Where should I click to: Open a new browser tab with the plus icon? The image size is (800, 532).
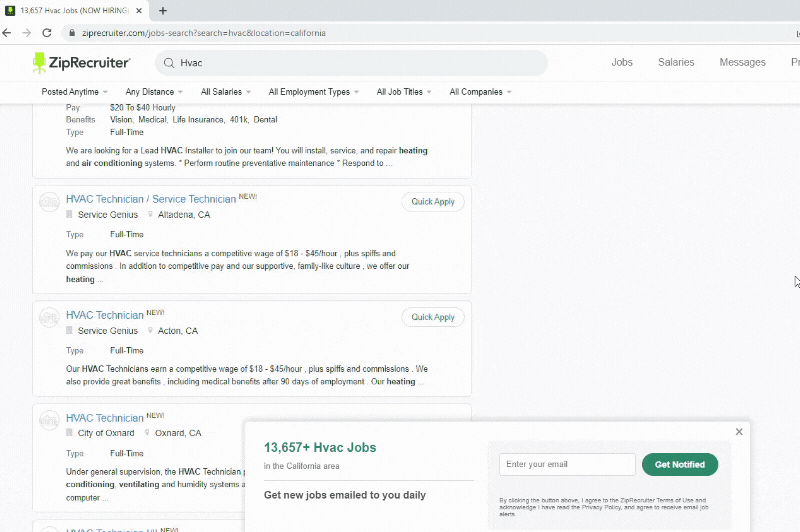tap(163, 11)
